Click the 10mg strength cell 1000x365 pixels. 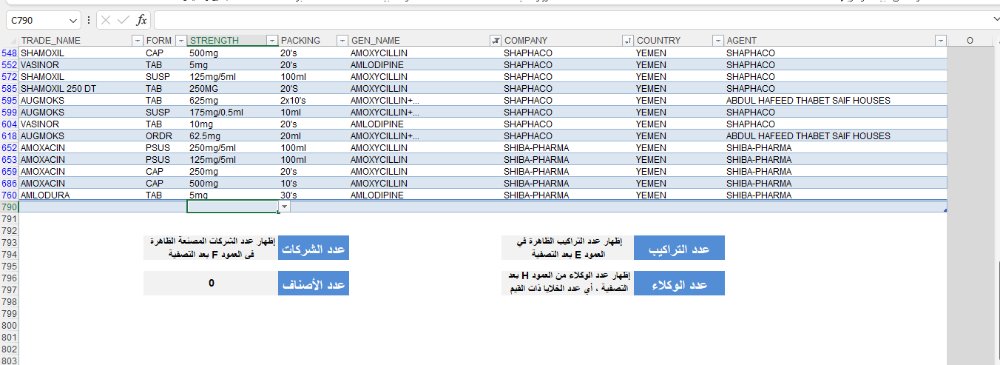pyautogui.click(x=233, y=124)
